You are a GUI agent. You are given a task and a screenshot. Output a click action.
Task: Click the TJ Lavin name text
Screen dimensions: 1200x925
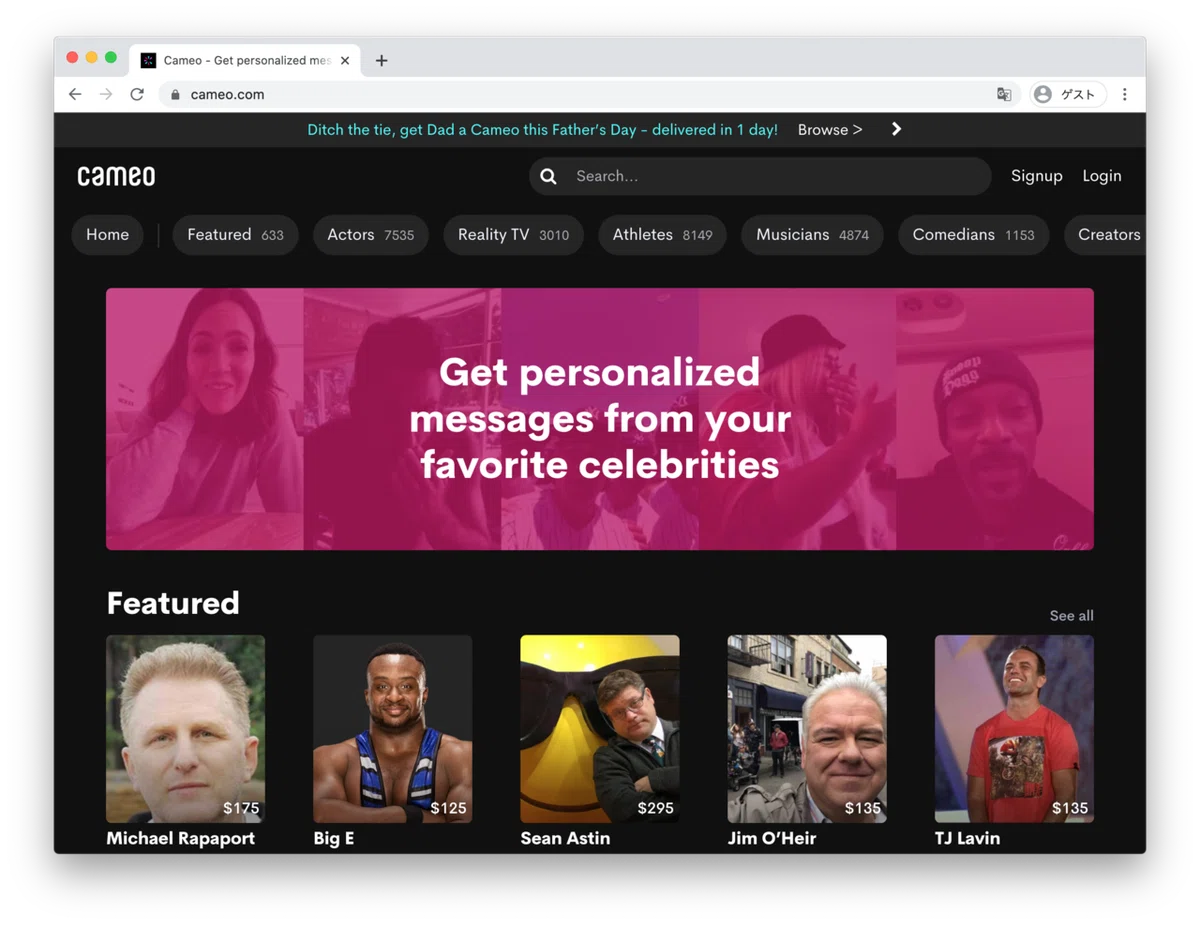967,838
